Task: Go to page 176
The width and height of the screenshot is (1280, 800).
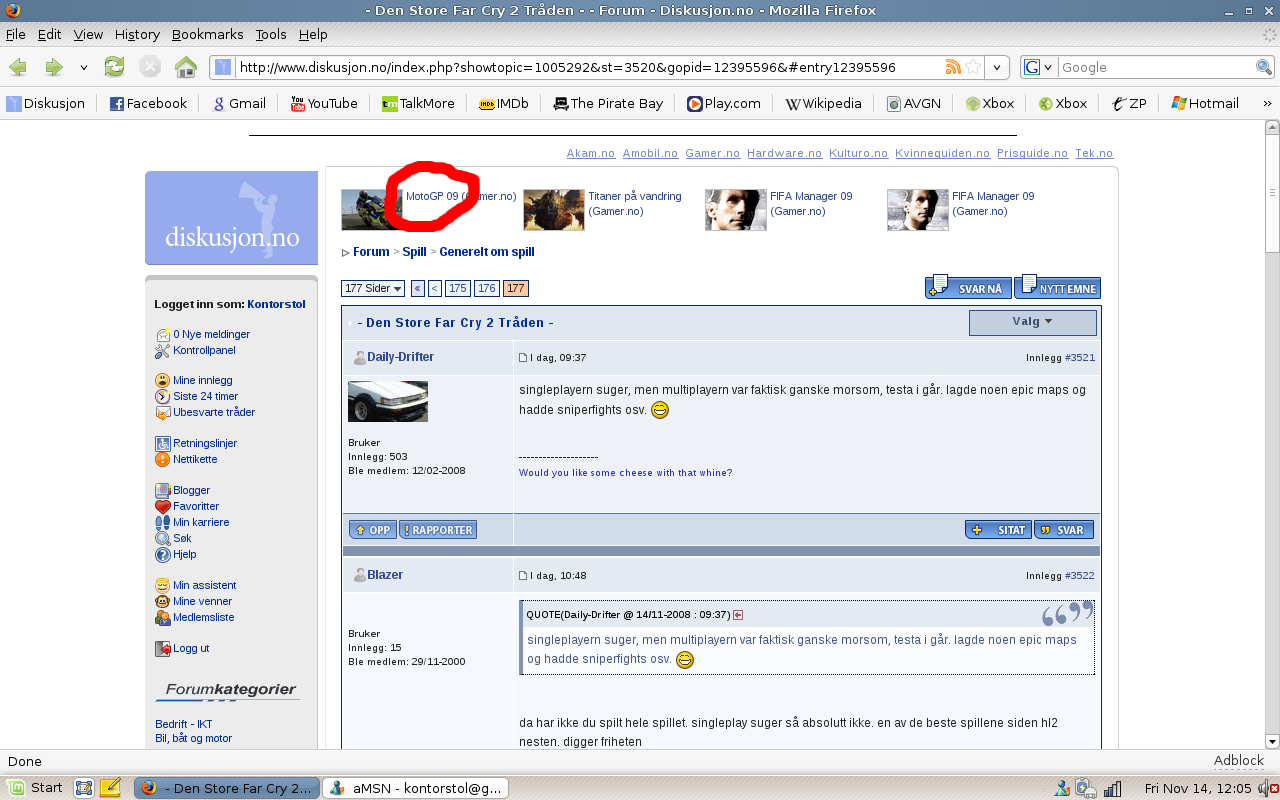Action: click(486, 288)
